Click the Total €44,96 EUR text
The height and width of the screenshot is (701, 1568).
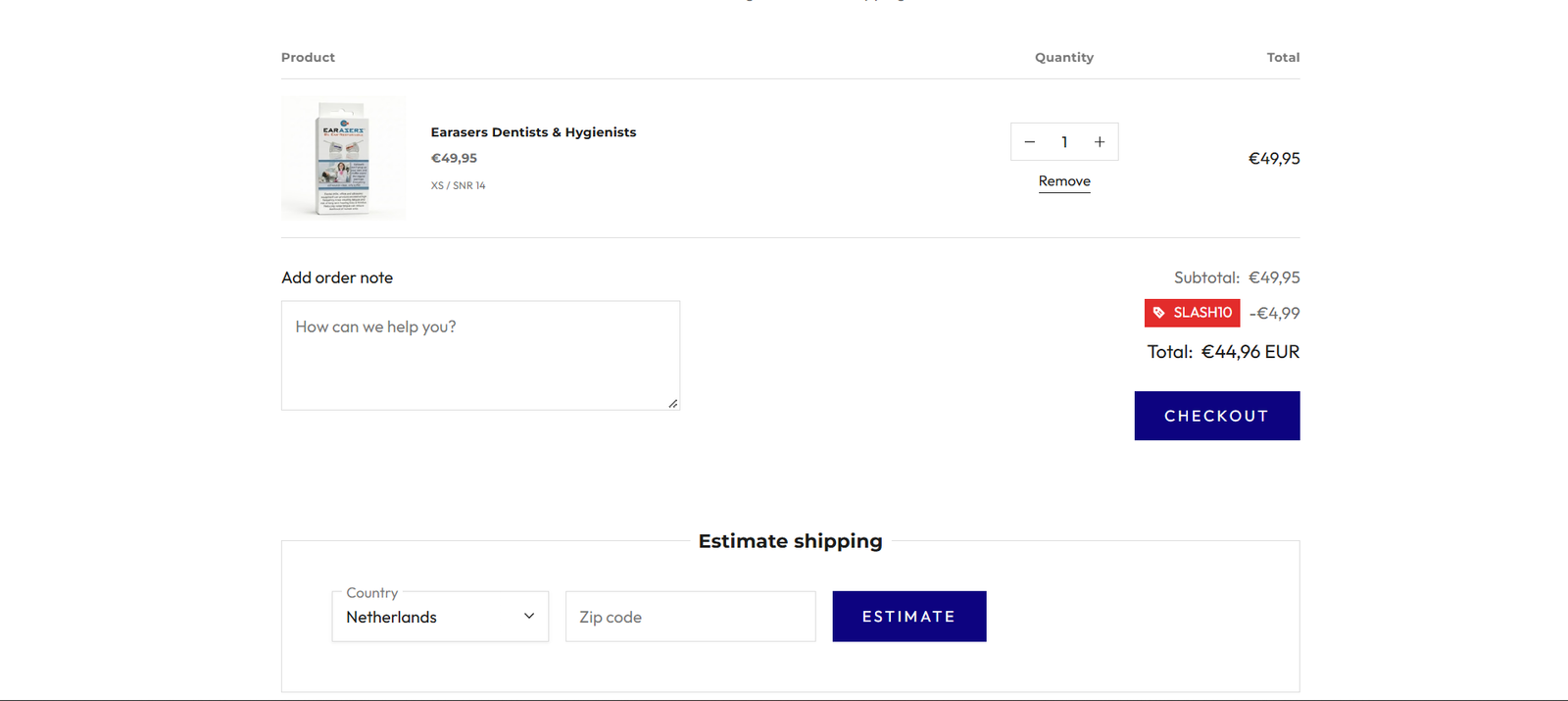coord(1223,352)
